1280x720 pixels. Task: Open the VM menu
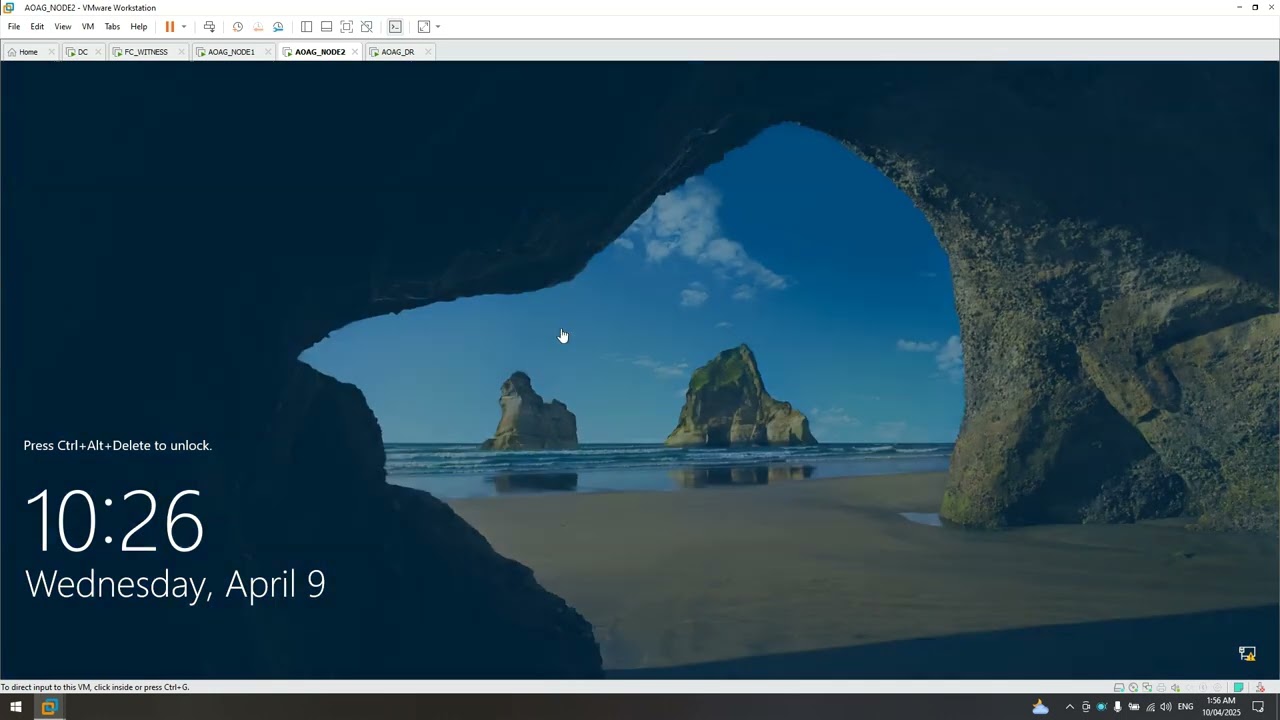(x=88, y=27)
